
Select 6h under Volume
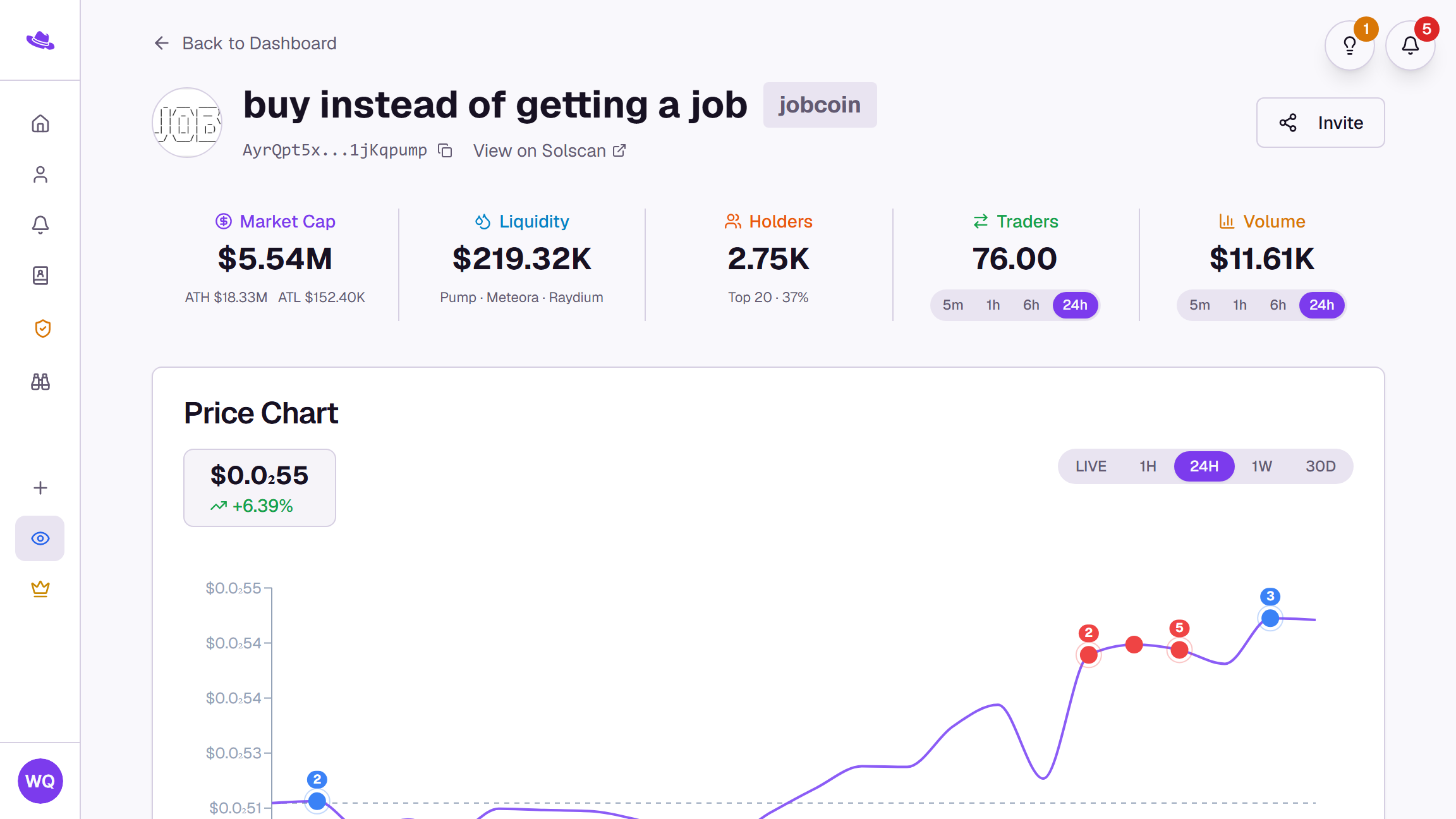coord(1278,305)
